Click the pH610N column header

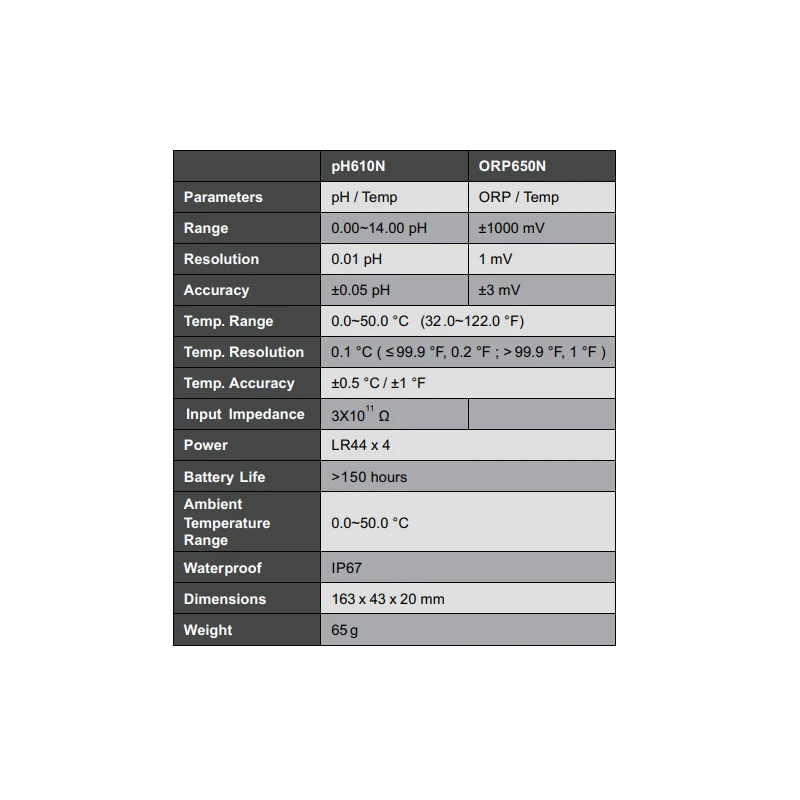pyautogui.click(x=358, y=166)
